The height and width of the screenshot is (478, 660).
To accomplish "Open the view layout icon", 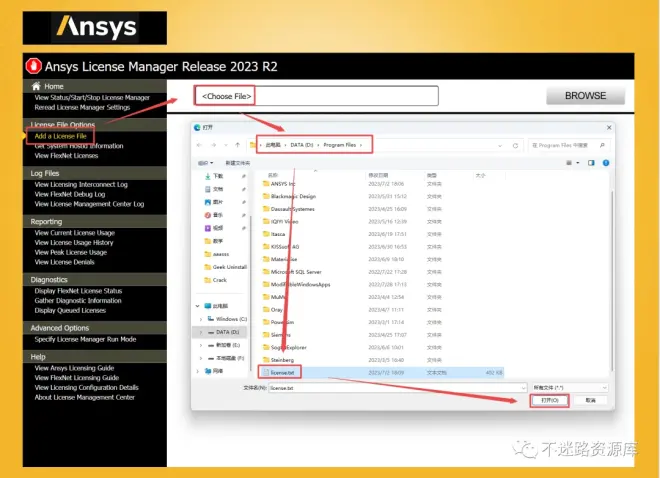I will click(569, 163).
